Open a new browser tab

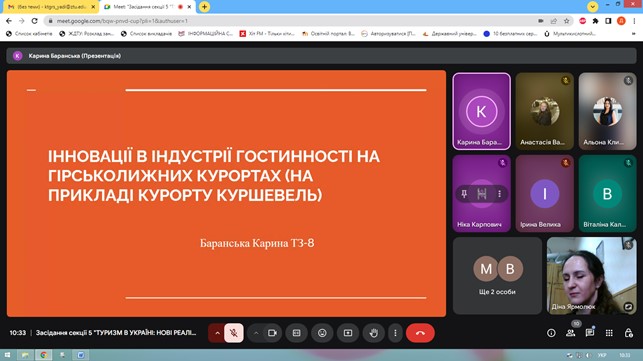click(x=204, y=7)
